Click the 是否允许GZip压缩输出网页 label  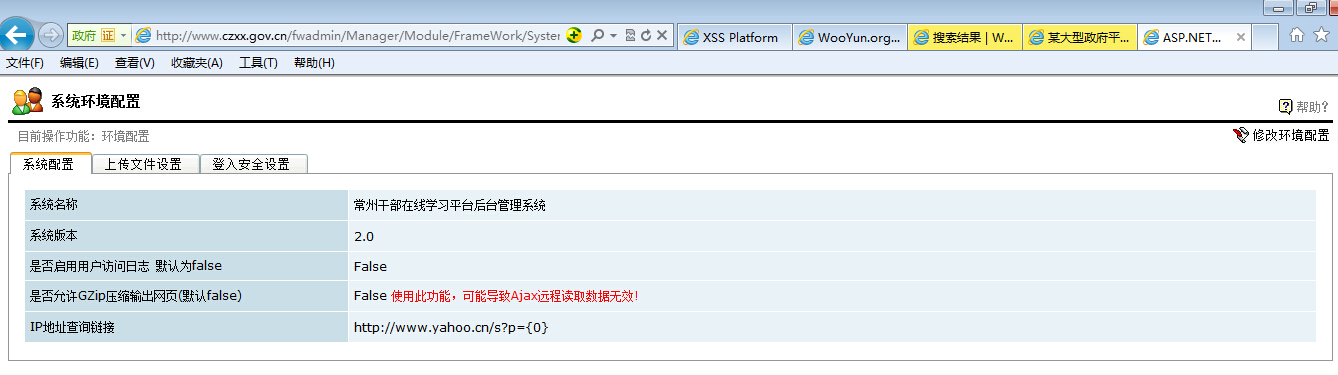[x=136, y=296]
